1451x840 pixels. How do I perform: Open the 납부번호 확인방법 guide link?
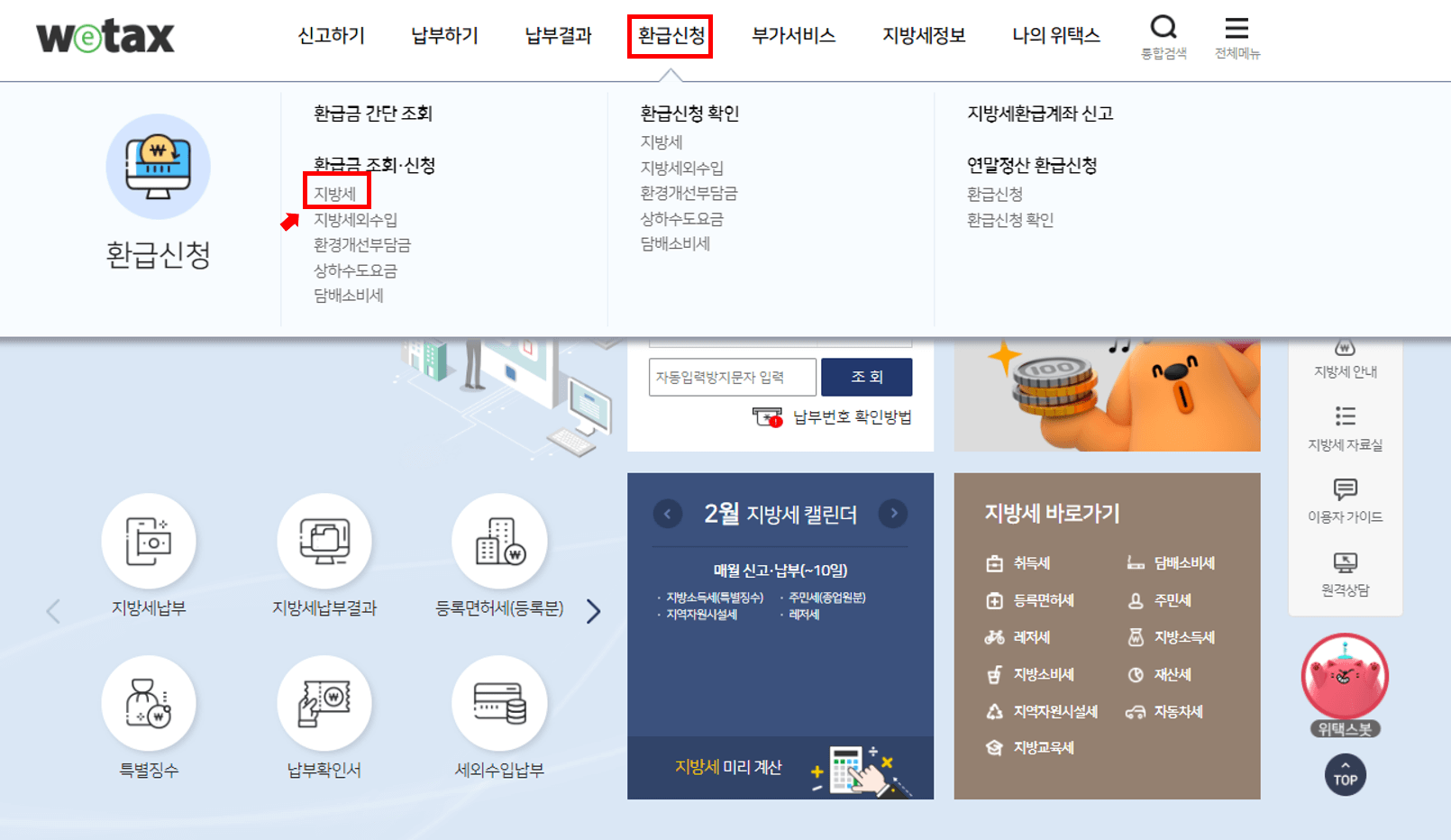pos(853,416)
